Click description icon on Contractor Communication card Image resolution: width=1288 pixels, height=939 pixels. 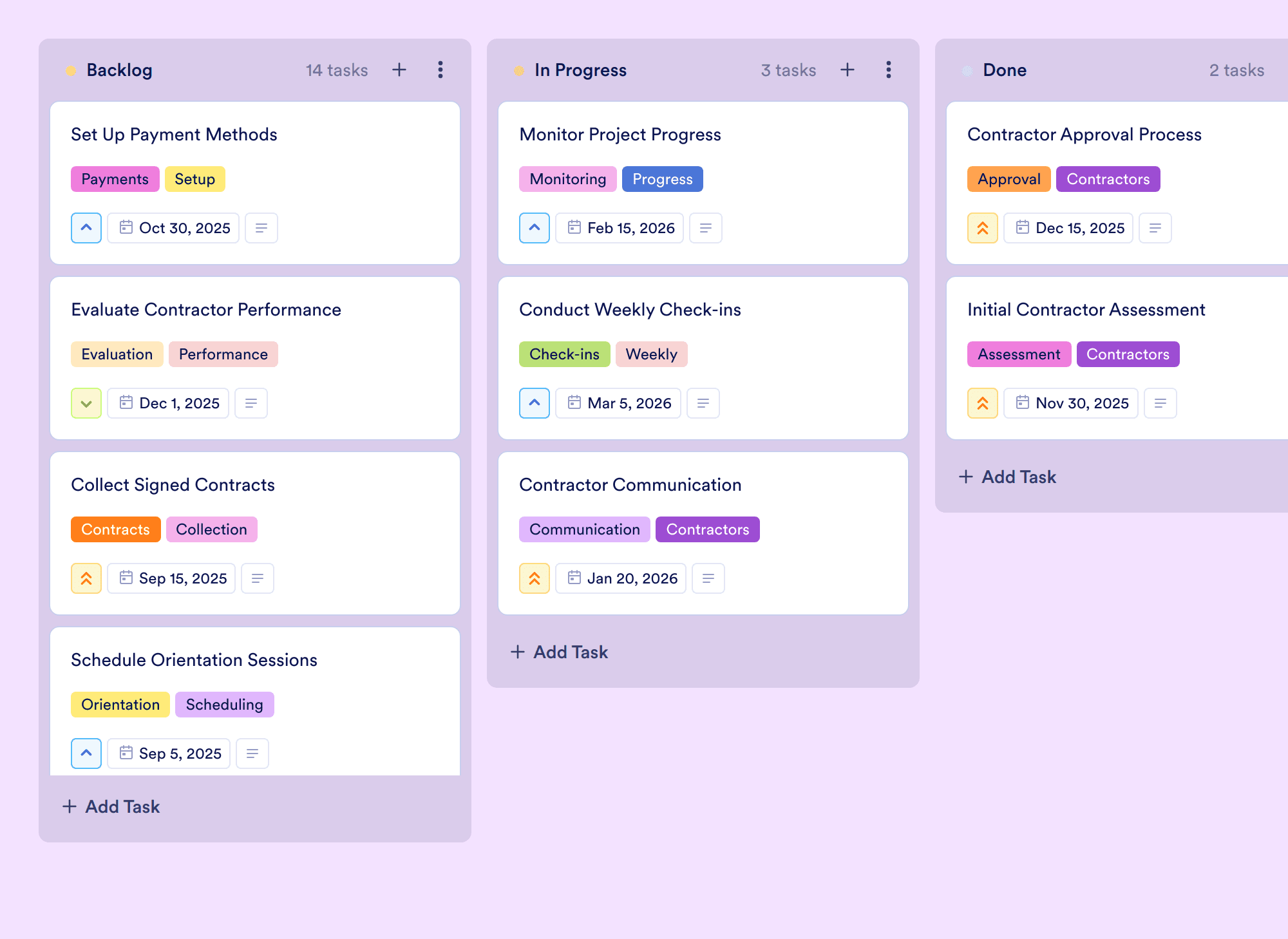[708, 578]
